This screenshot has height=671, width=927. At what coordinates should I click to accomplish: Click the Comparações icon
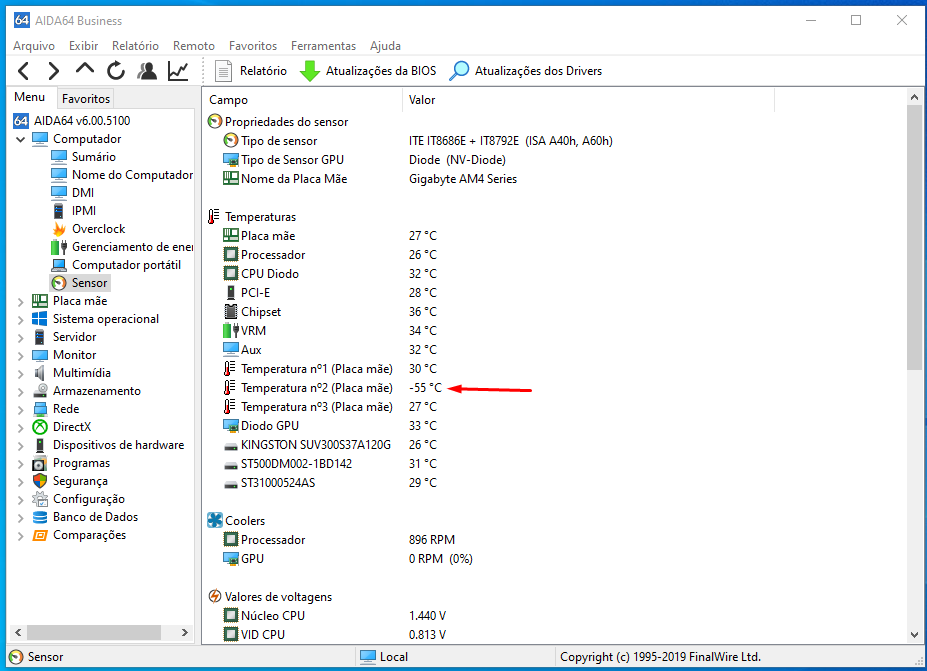point(40,535)
